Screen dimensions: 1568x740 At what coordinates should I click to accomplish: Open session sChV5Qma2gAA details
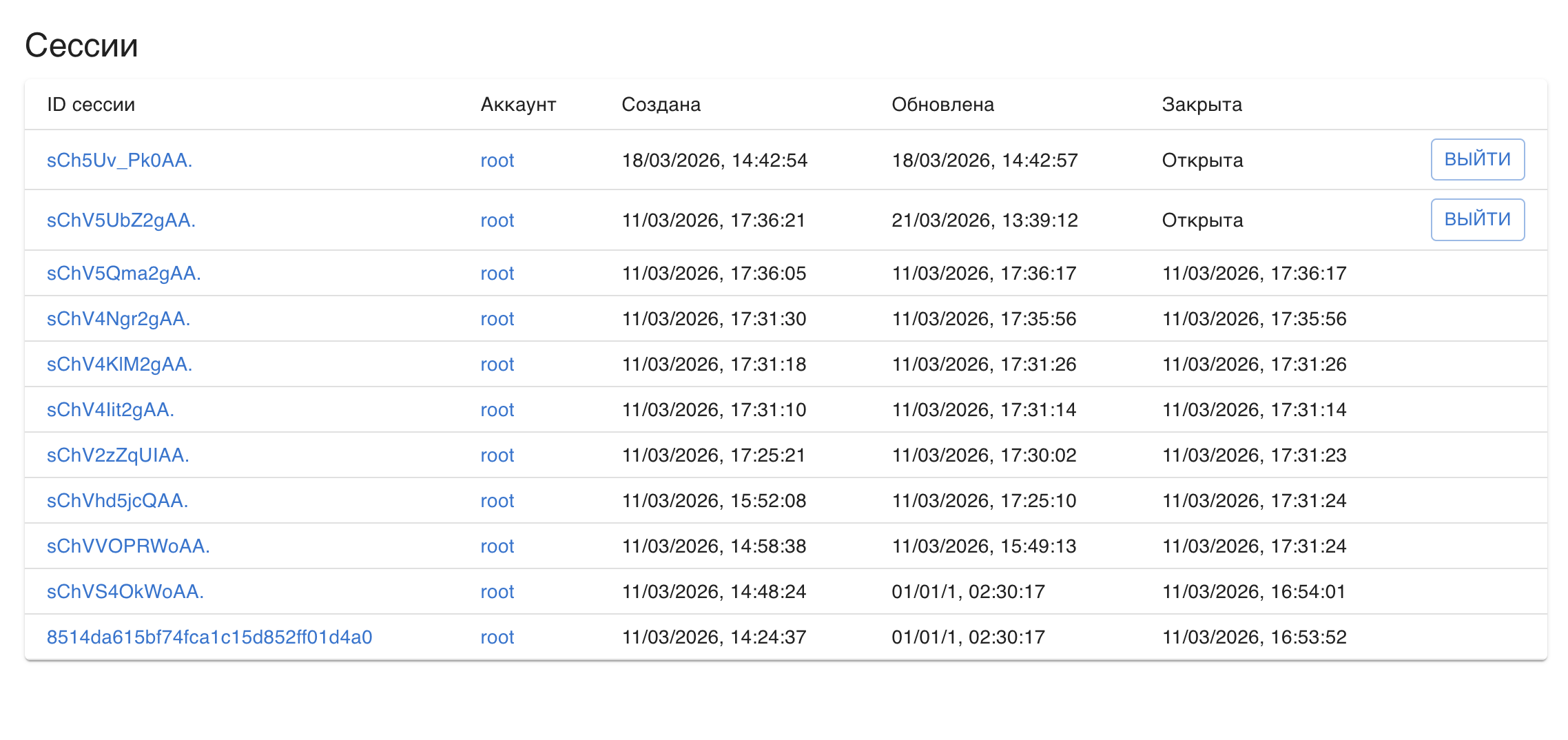(124, 273)
